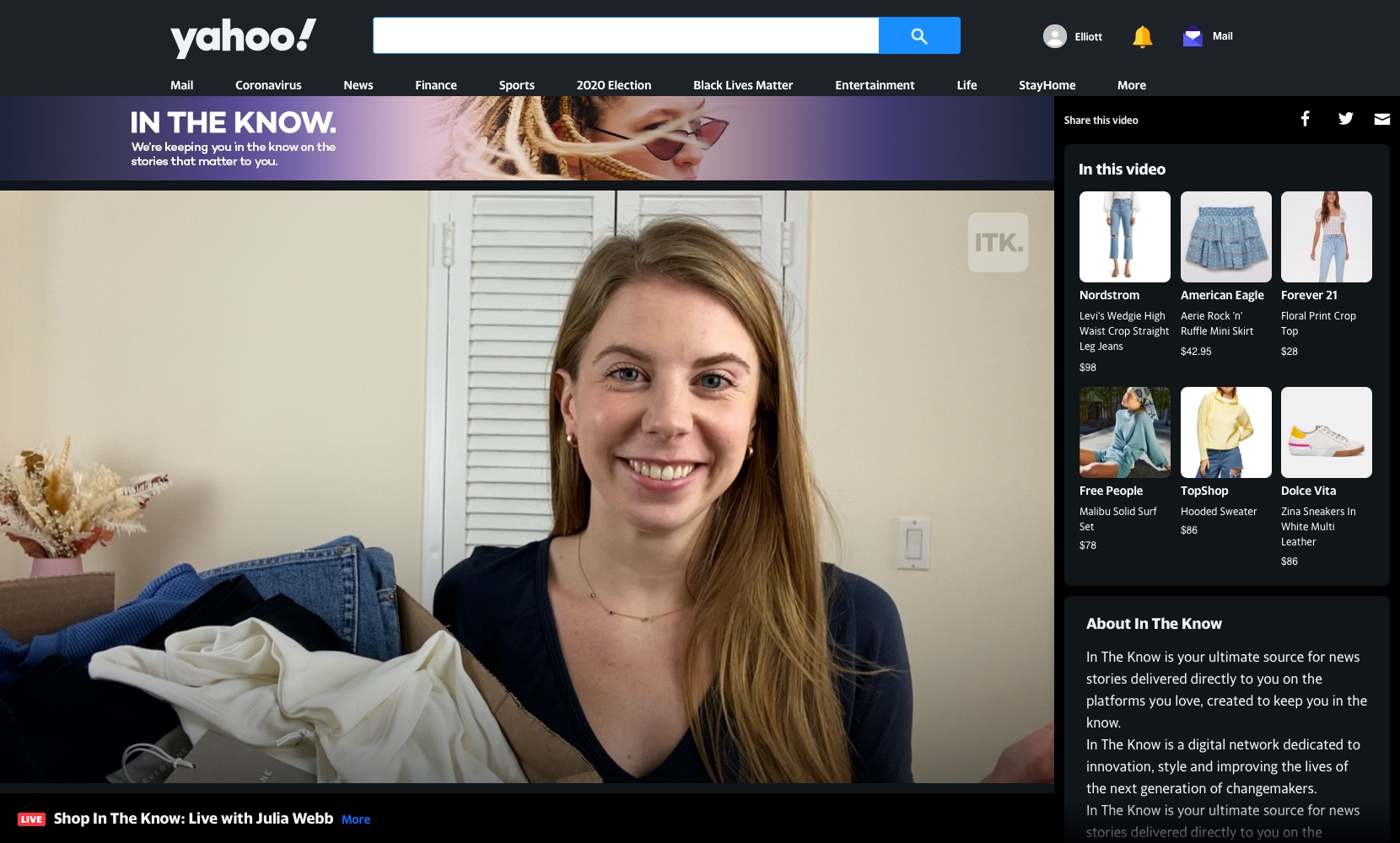Click 'Share this video' label
Viewport: 1400px width, 843px height.
click(1101, 121)
